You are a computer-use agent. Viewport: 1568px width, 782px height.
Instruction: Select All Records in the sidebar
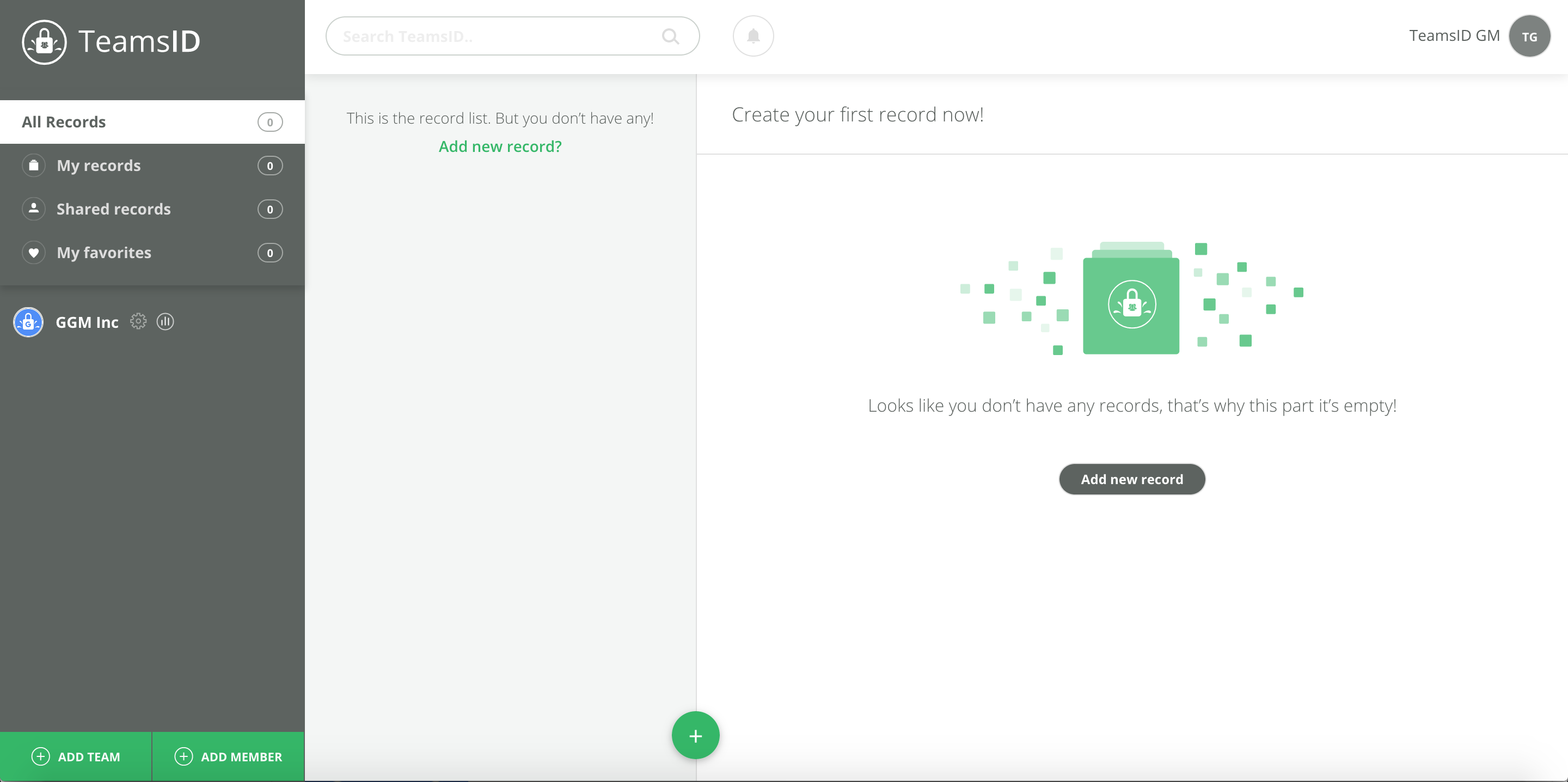[64, 121]
